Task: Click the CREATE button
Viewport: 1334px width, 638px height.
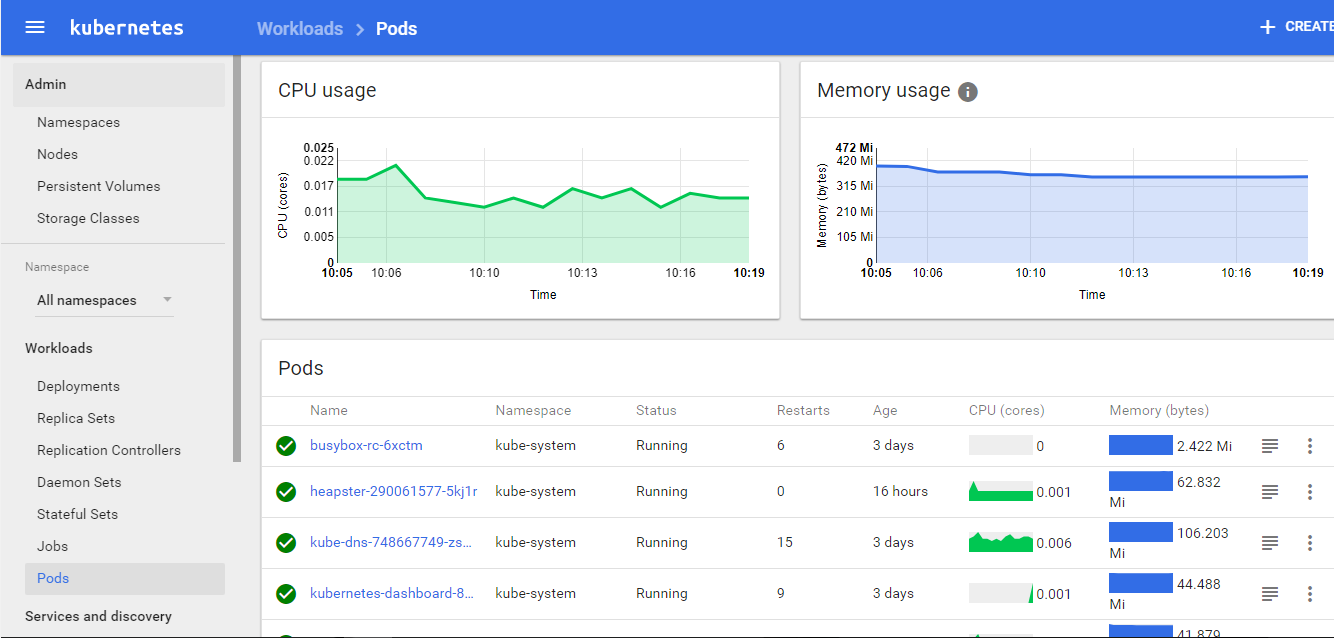Action: click(x=1296, y=27)
